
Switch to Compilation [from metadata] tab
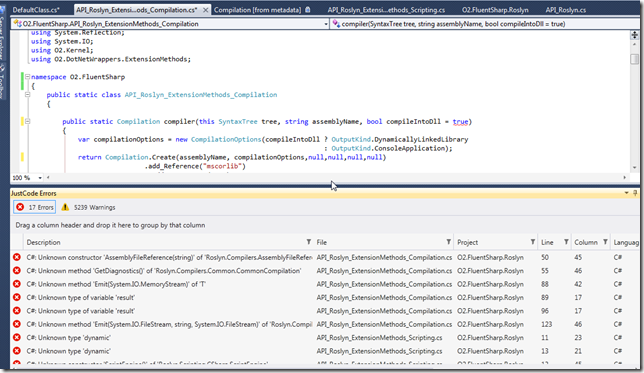pyautogui.click(x=258, y=9)
